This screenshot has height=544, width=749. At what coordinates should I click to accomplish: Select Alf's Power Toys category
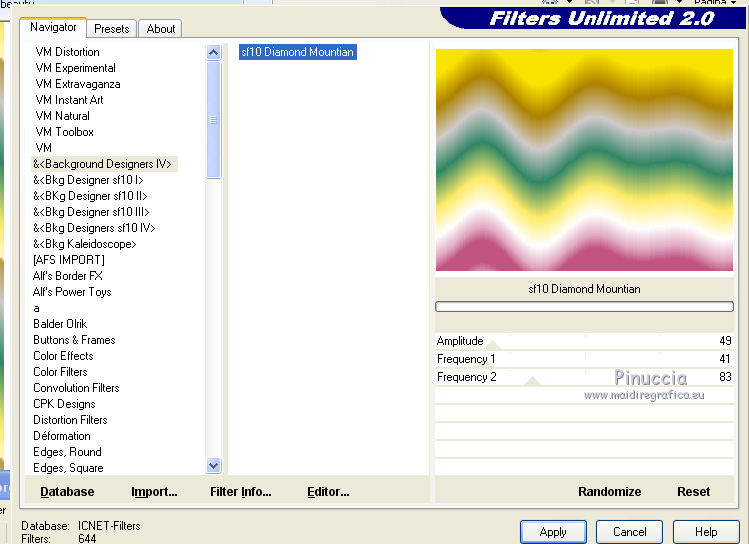[x=72, y=292]
